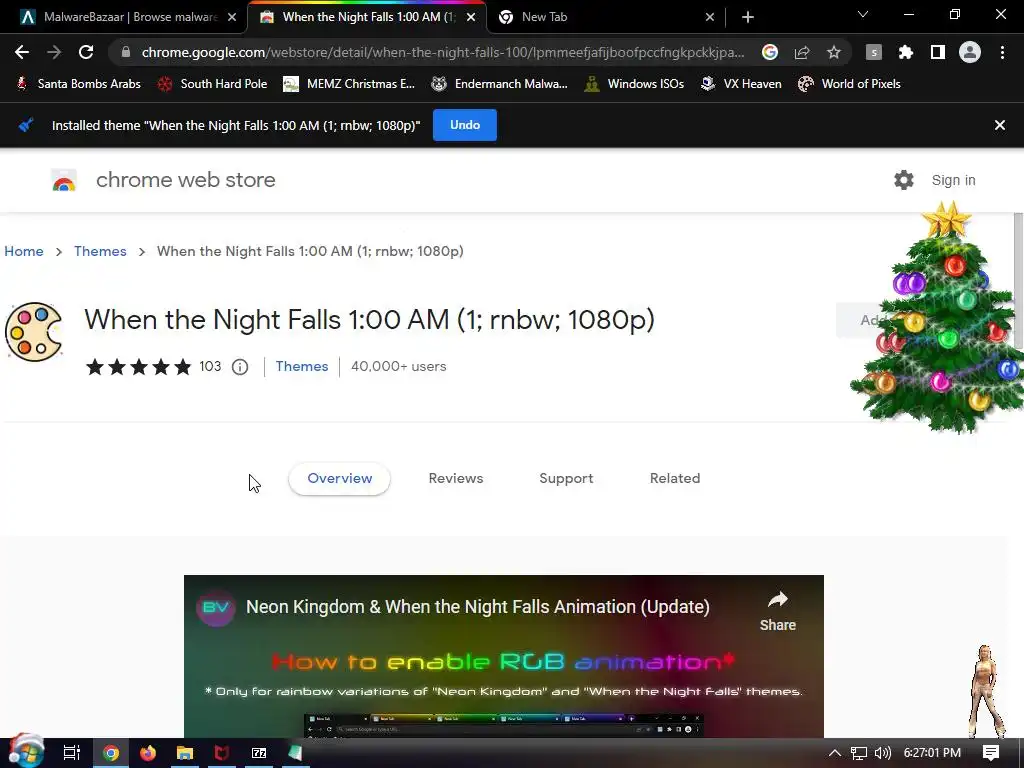Image resolution: width=1024 pixels, height=768 pixels.
Task: Open South Hard Pole bookmark
Action: [213, 84]
